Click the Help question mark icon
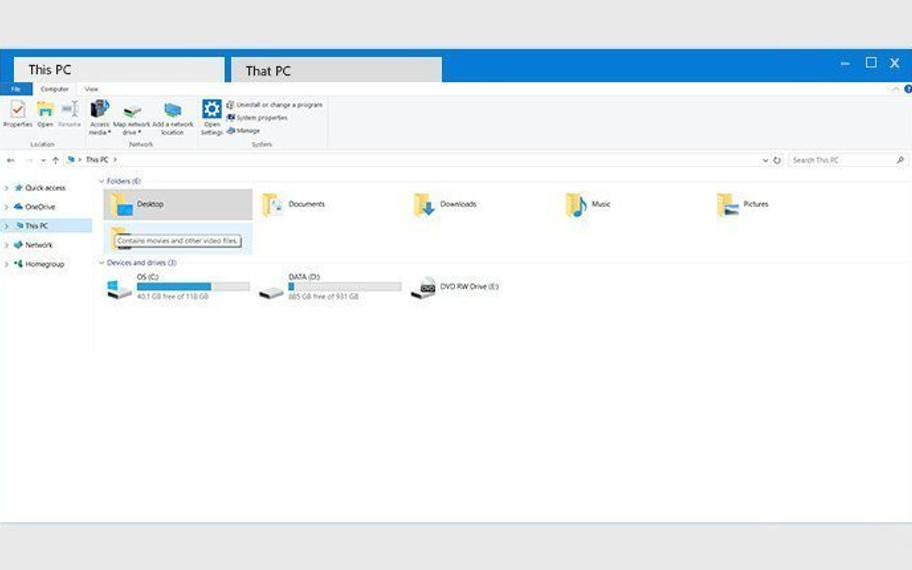The image size is (912, 570). [907, 89]
